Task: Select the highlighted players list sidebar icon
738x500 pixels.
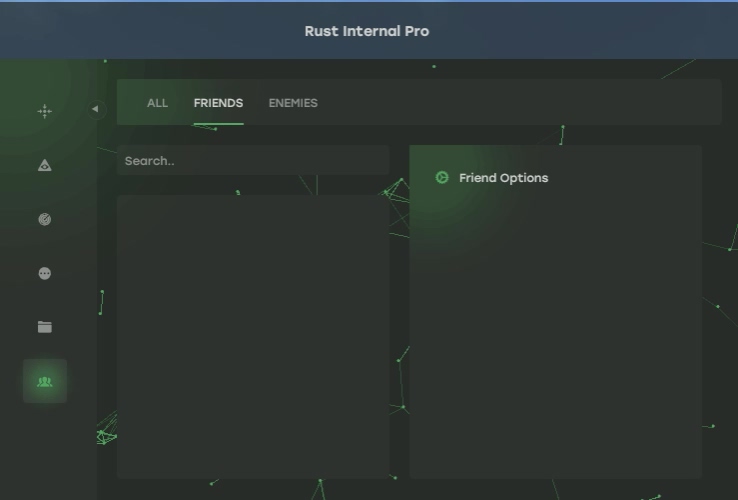Action: [44, 381]
